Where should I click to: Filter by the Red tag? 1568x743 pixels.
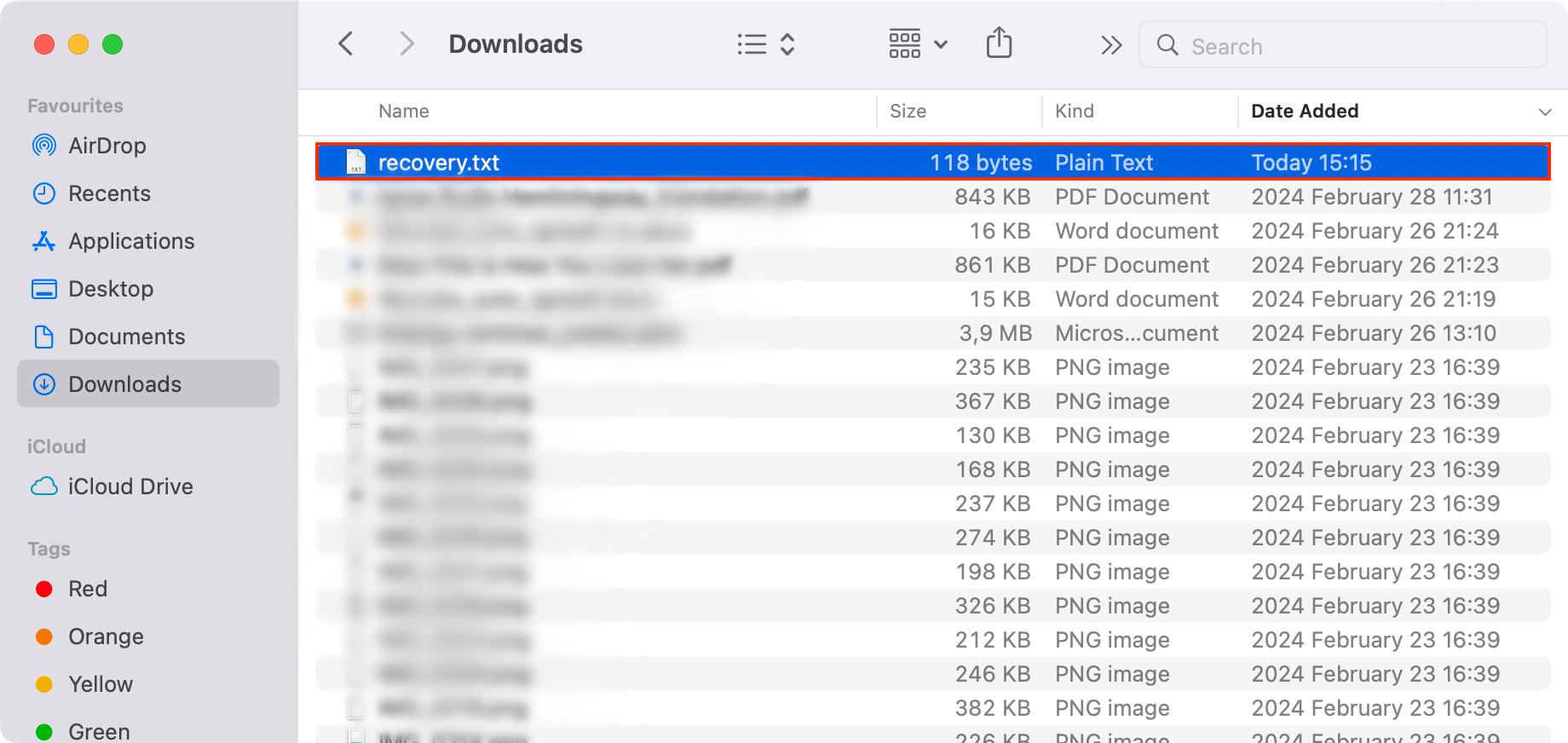click(x=87, y=589)
